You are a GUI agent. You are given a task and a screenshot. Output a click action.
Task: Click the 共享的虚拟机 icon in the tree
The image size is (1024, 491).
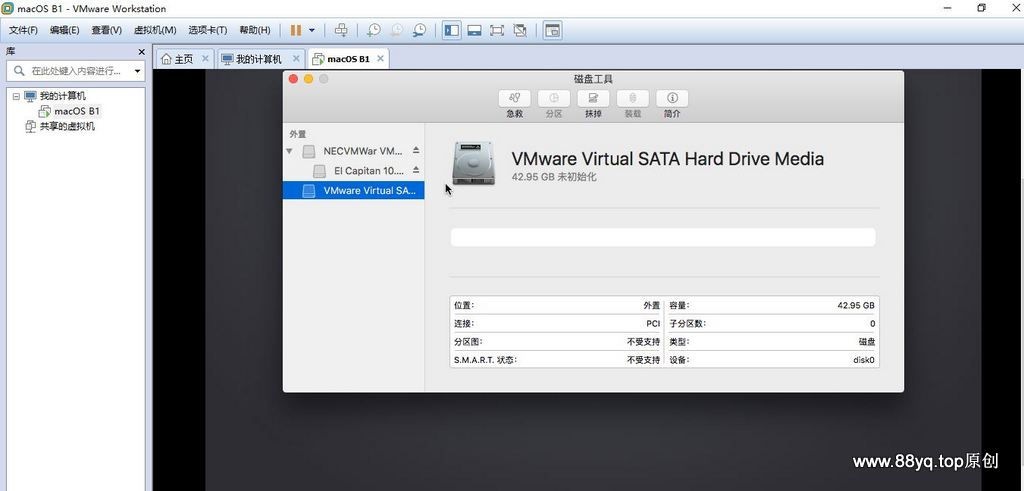coord(30,127)
